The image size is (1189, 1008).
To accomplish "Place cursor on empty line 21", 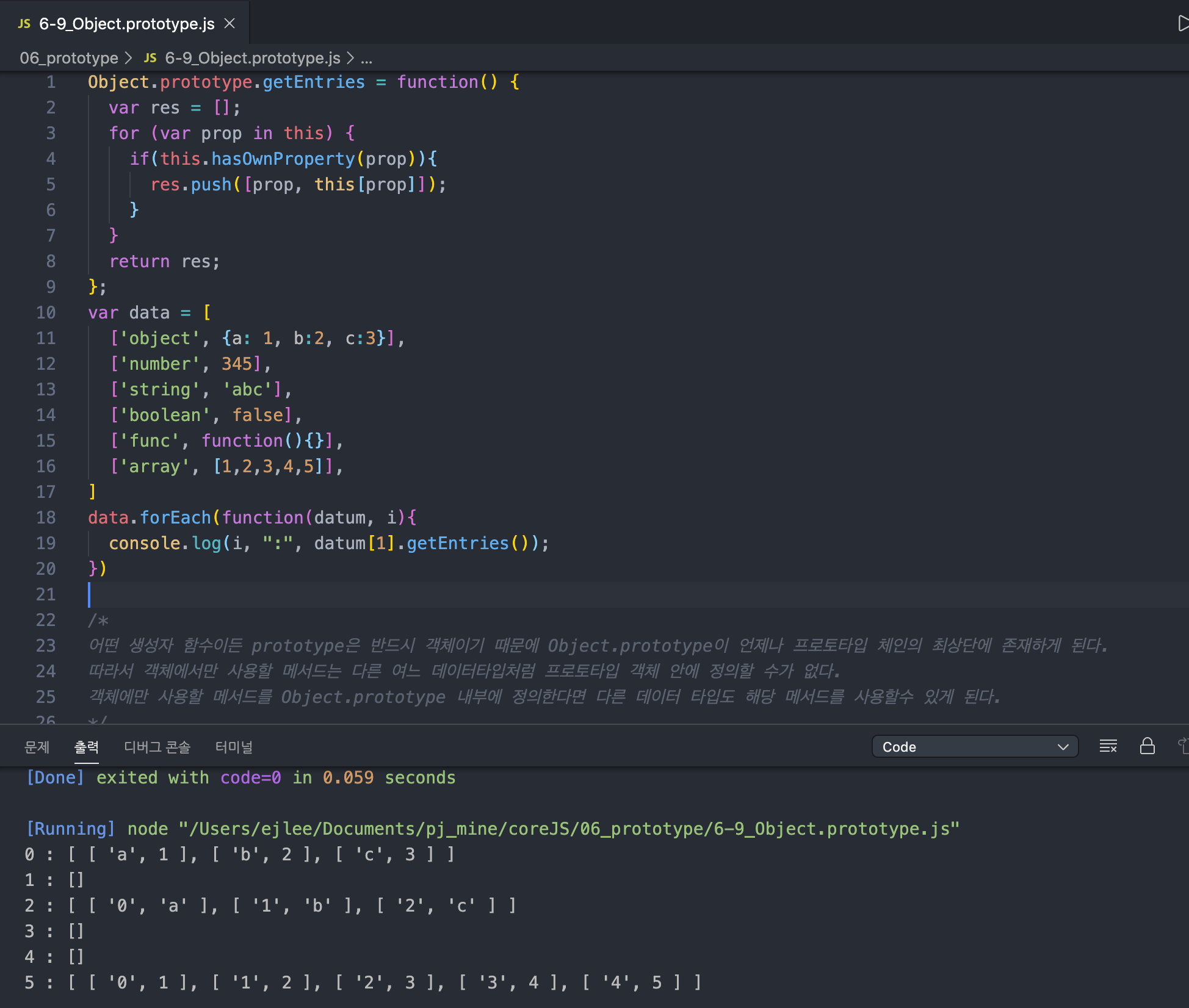I will [244, 594].
